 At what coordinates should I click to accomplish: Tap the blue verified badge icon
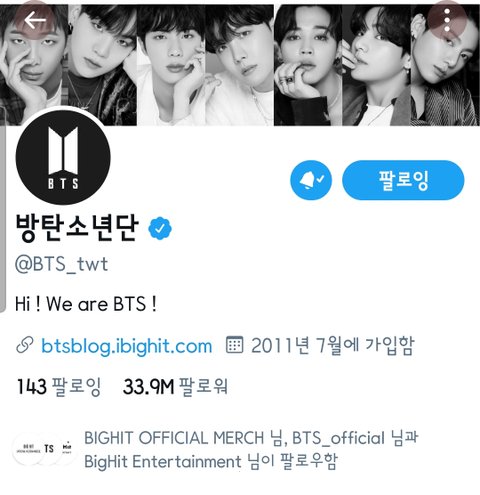tap(160, 228)
